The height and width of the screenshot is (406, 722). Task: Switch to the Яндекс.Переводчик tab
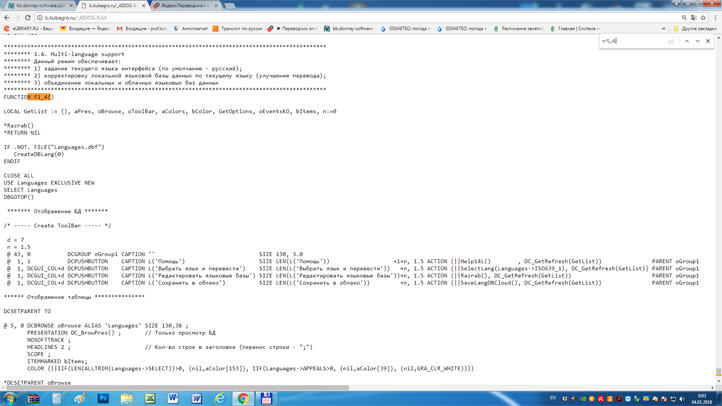tap(183, 5)
